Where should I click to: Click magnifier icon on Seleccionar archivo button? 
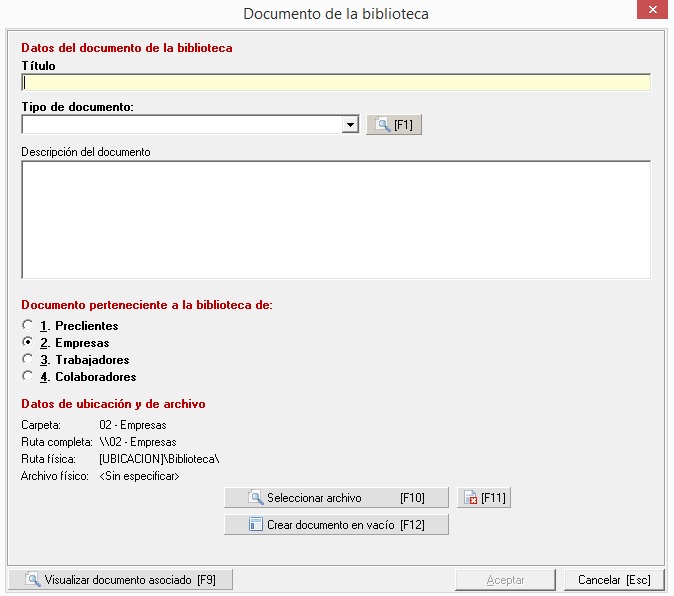tap(255, 498)
